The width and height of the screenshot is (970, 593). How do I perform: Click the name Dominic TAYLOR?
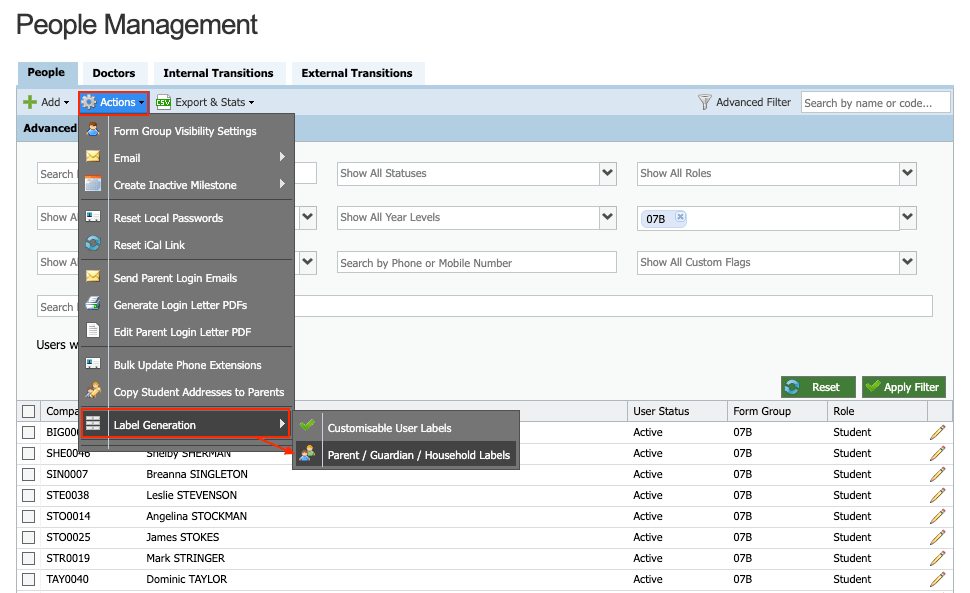pos(186,579)
